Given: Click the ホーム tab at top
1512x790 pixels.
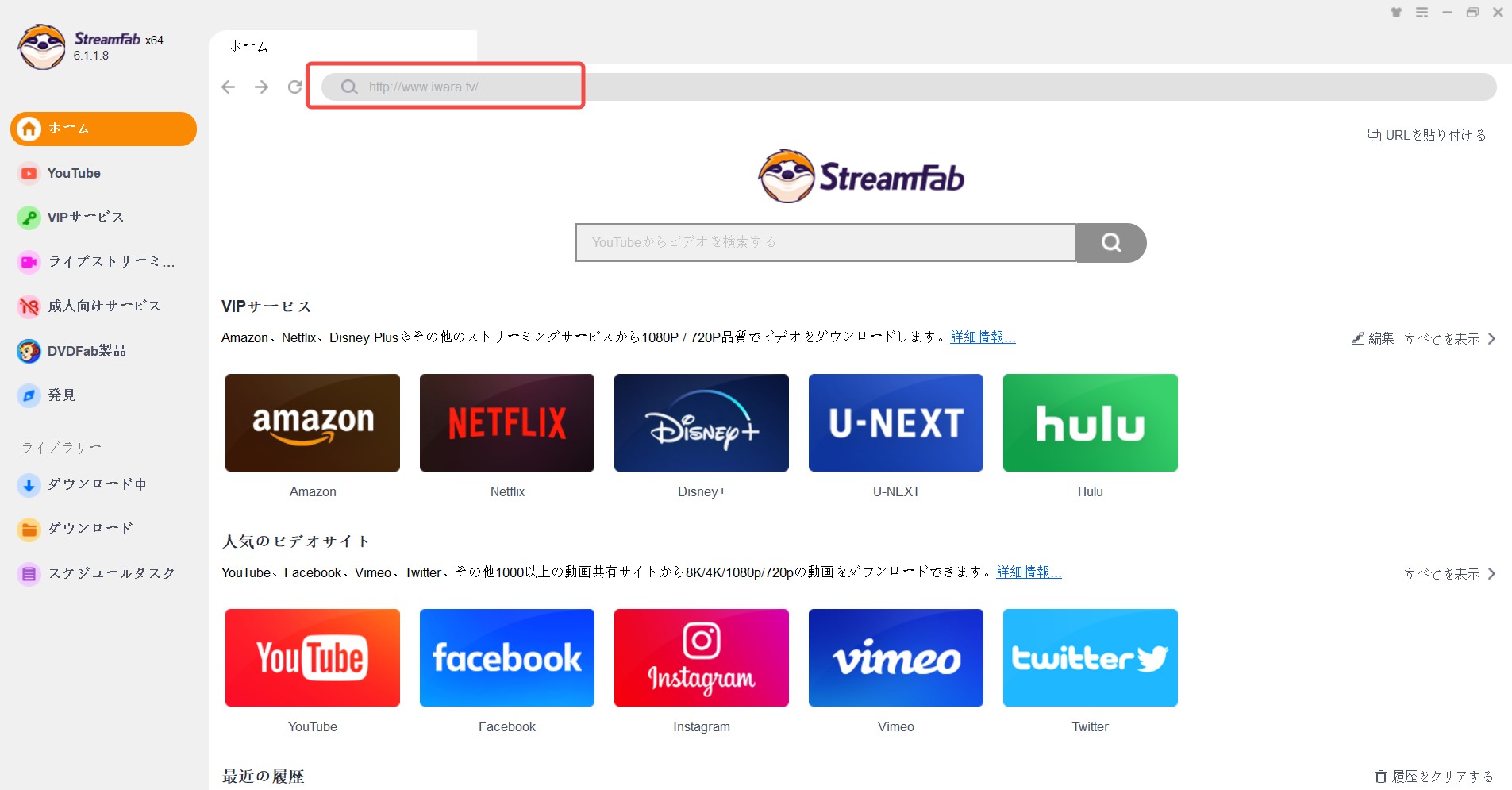Looking at the screenshot, I should coord(343,47).
